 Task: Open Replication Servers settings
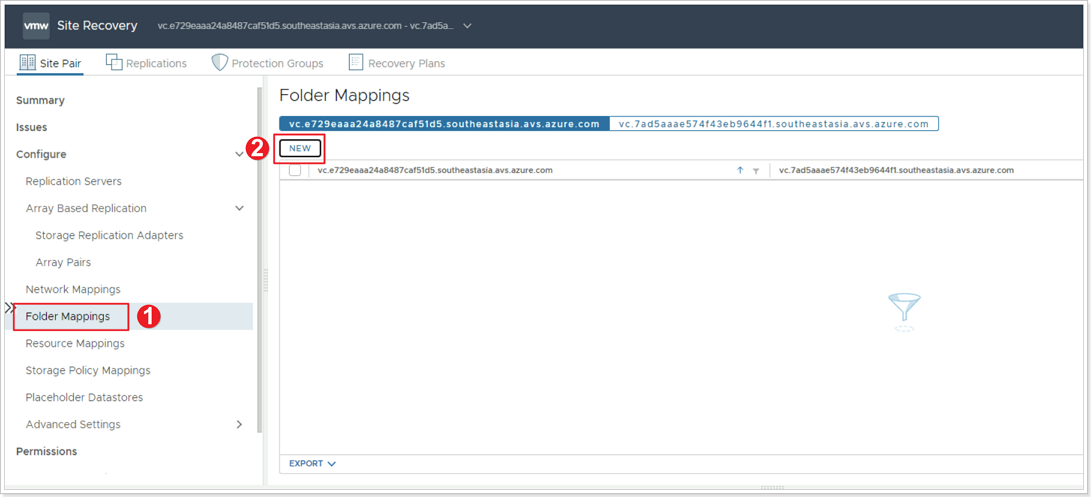click(74, 181)
